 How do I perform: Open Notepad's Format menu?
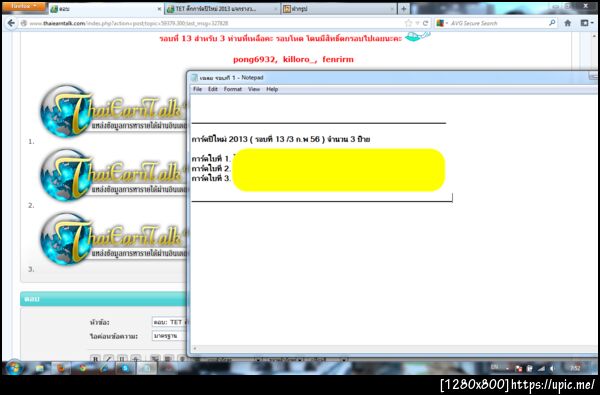[233, 89]
